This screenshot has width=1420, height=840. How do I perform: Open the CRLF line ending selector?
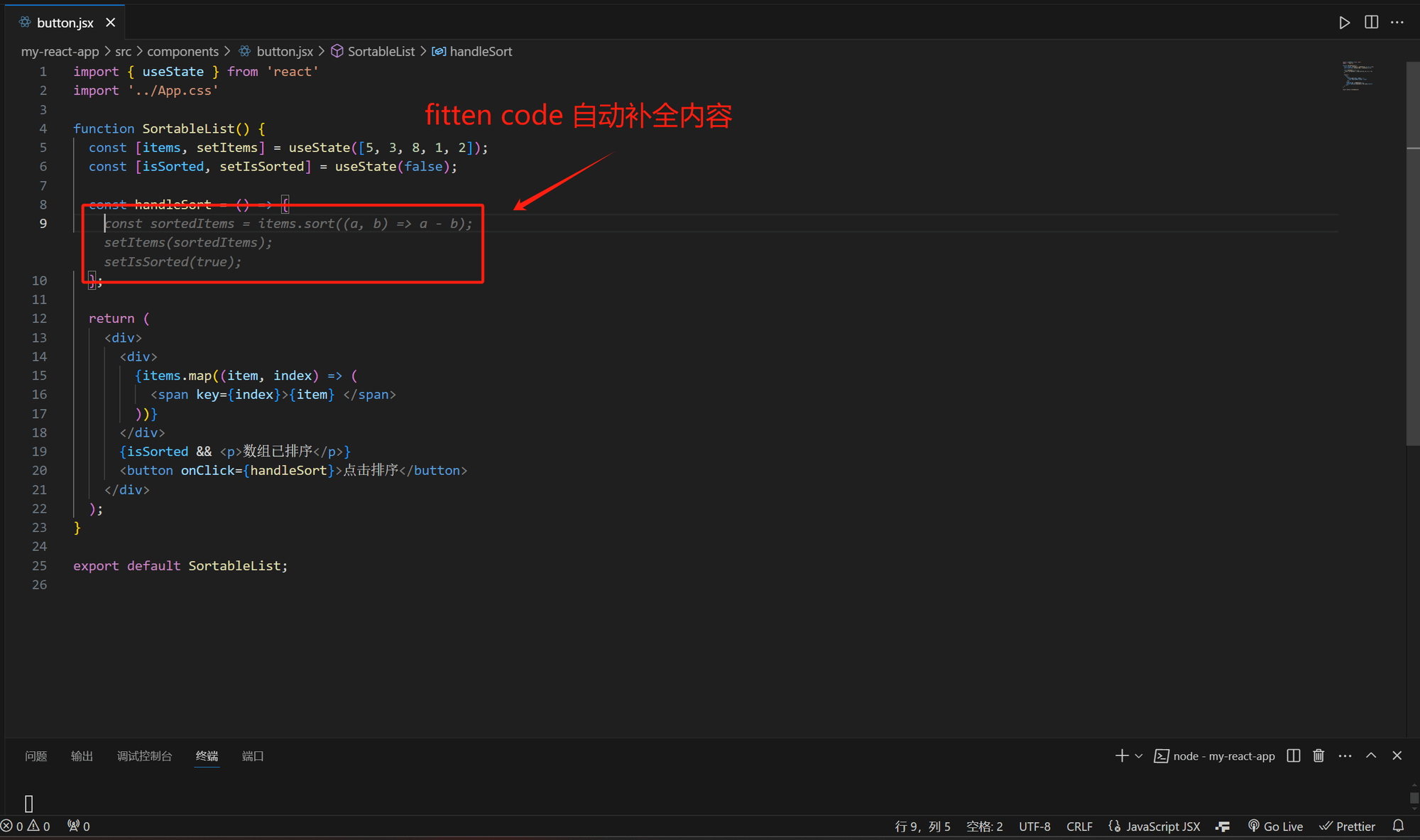click(1079, 826)
